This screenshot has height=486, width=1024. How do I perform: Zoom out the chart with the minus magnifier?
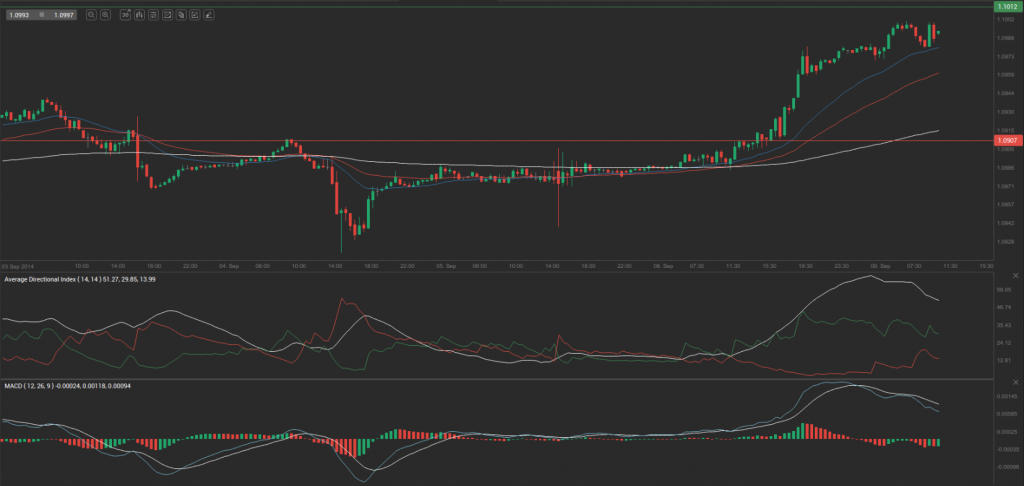91,14
